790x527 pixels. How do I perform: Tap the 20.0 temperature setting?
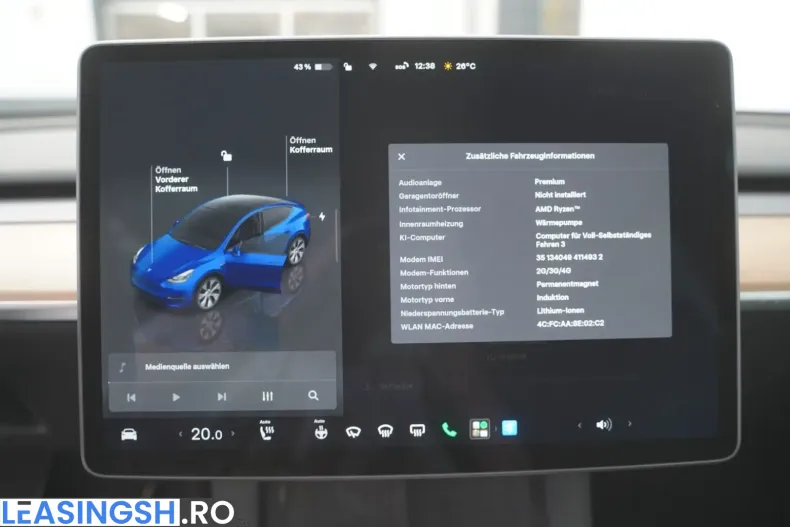coord(207,434)
